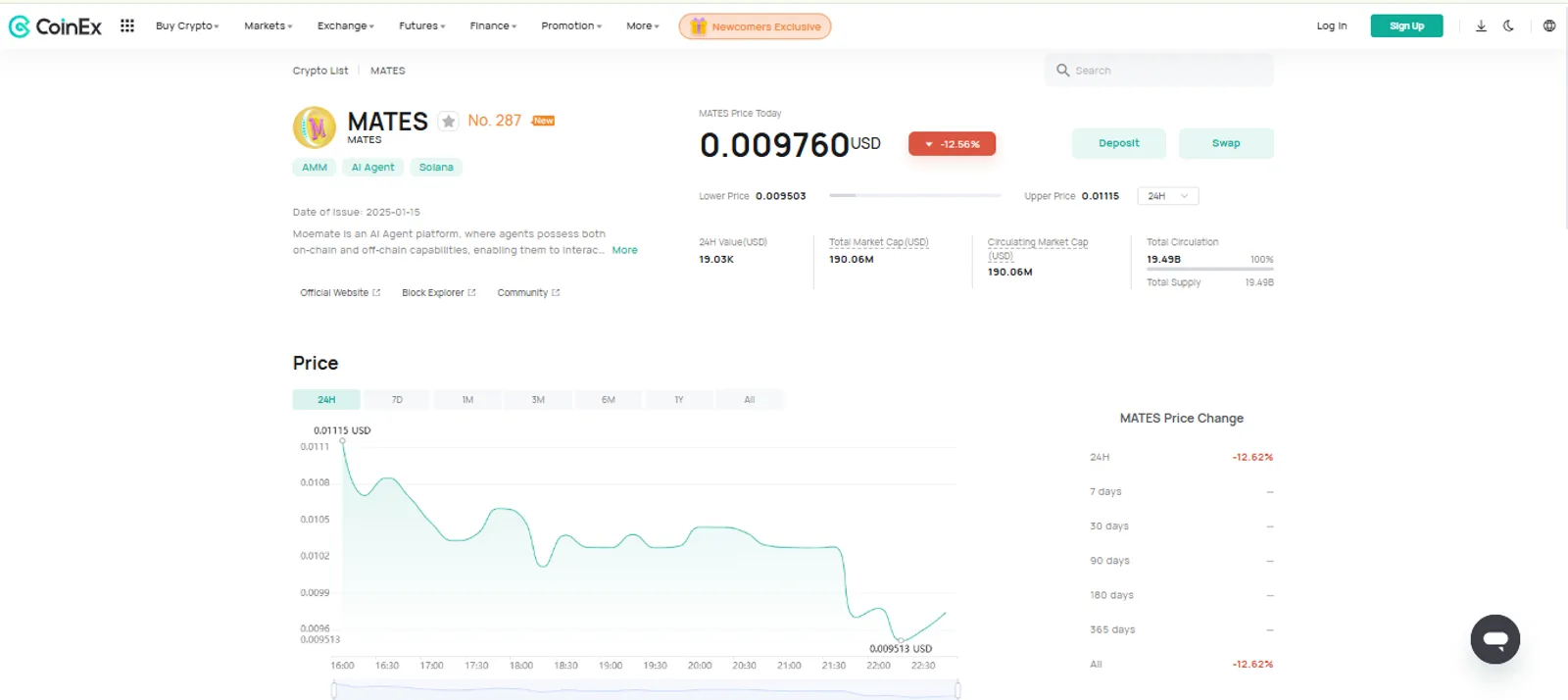The width and height of the screenshot is (1568, 700).
Task: Click the Sign Up button
Action: coord(1406,26)
